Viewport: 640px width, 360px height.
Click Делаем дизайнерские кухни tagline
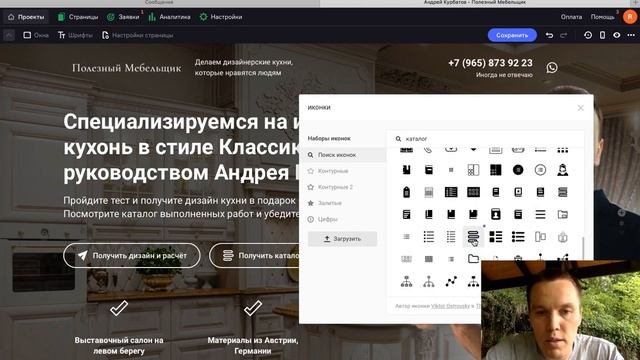coord(244,67)
